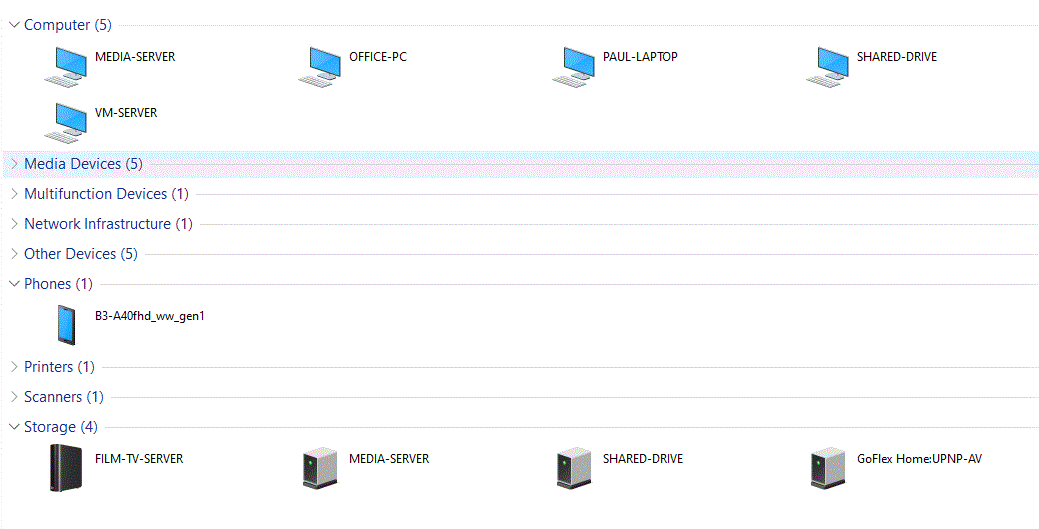Viewport: 1039px width, 529px height.
Task: Click the 'Printers (1)' header text
Action: tap(59, 367)
